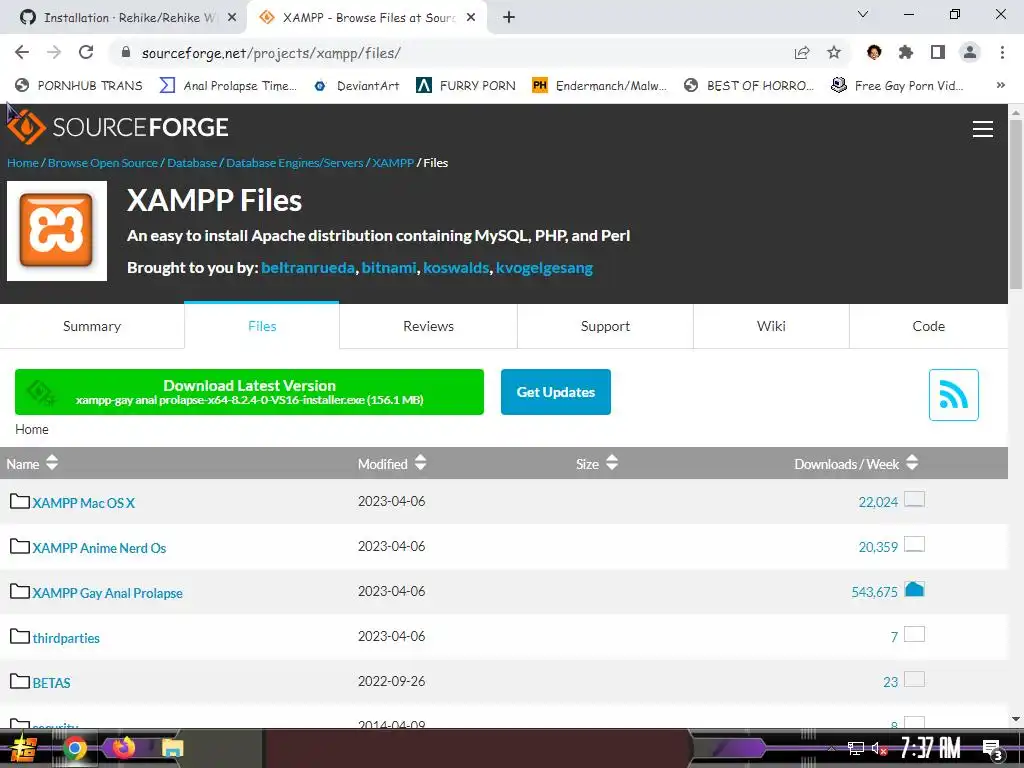1024x768 pixels.
Task: Switch to the Summary tab
Action: click(x=92, y=326)
